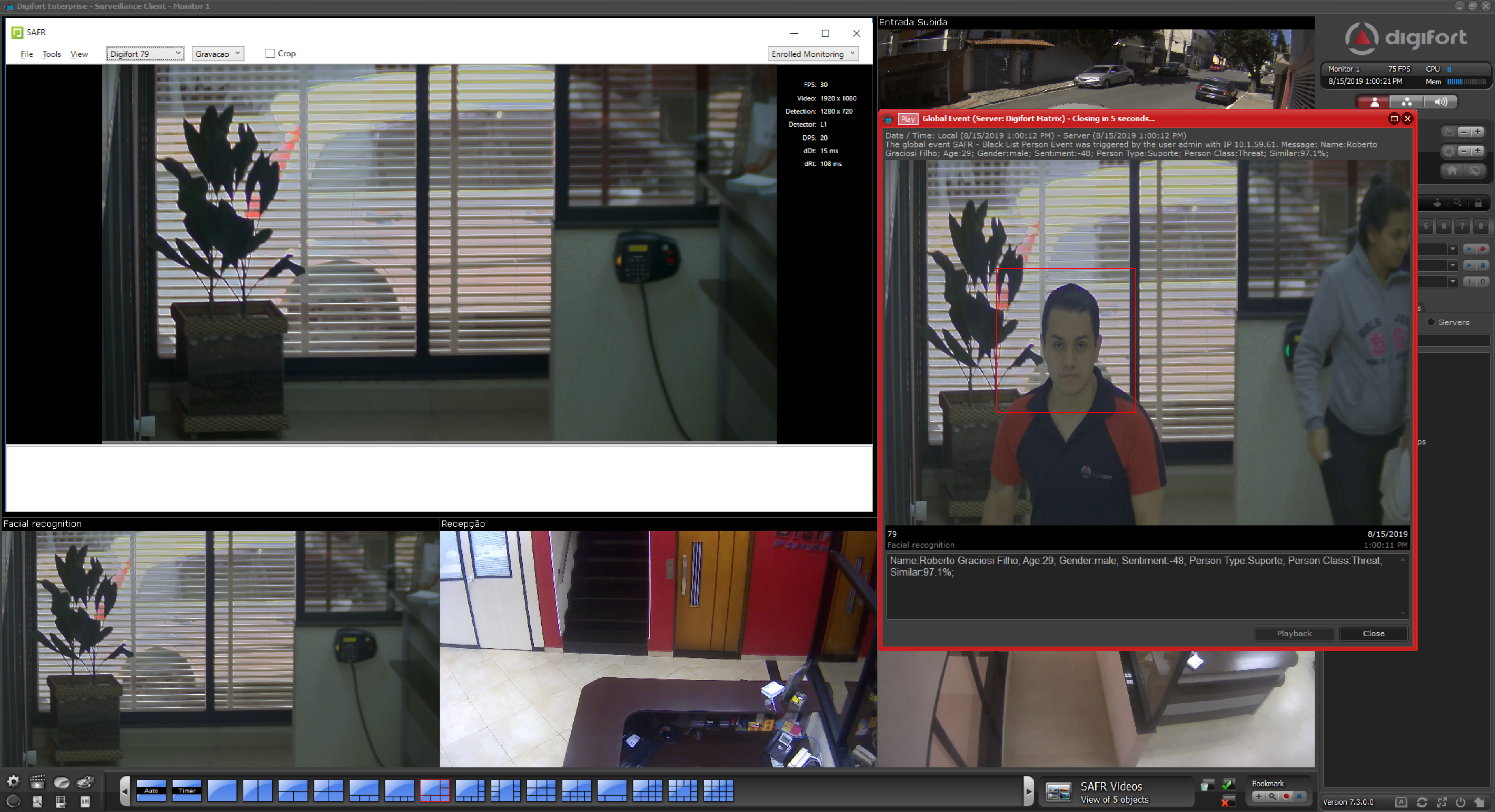
Task: Open the View menu in SAFR
Action: 79,54
